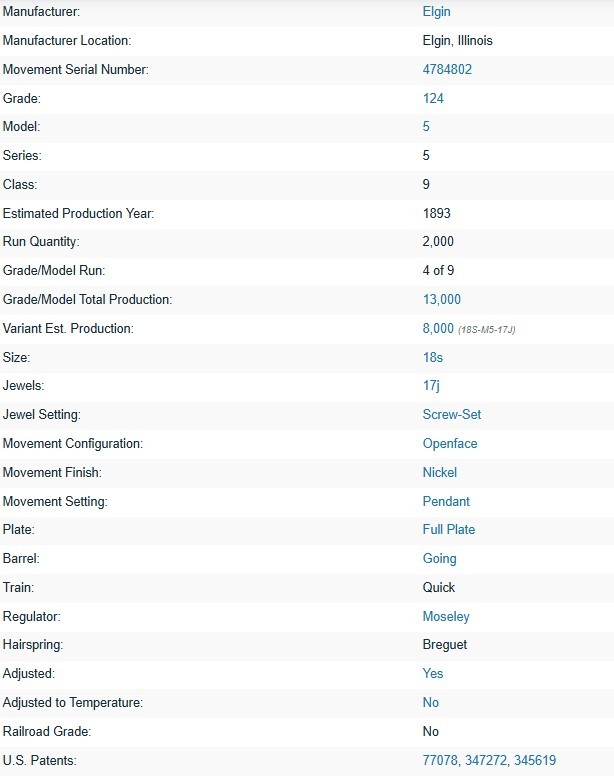Click the 17j jewels link
Screen dimensions: 614x776
click(x=431, y=386)
